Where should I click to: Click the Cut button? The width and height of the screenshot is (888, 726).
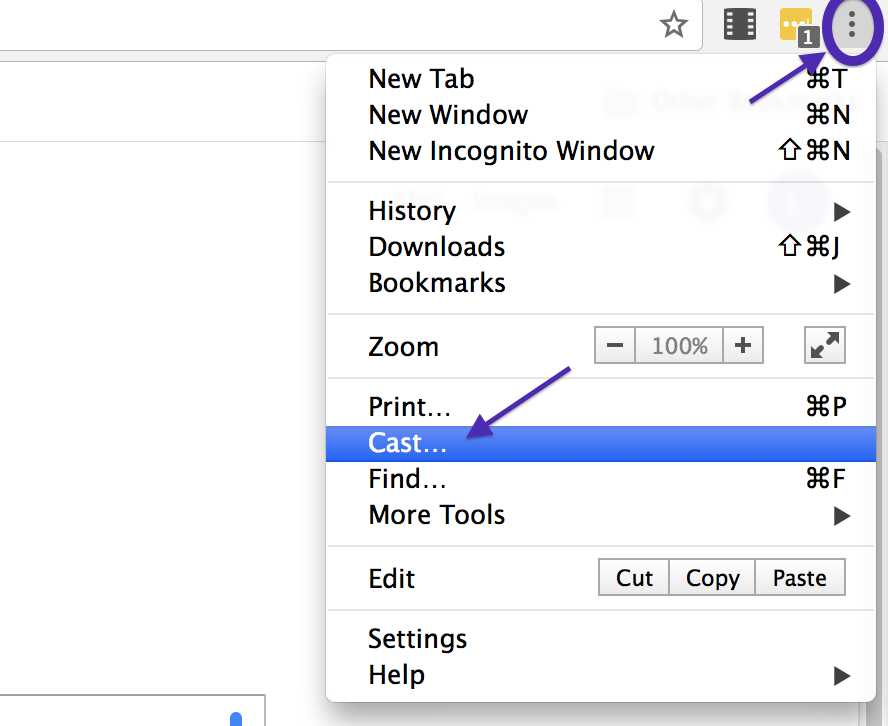coord(634,578)
